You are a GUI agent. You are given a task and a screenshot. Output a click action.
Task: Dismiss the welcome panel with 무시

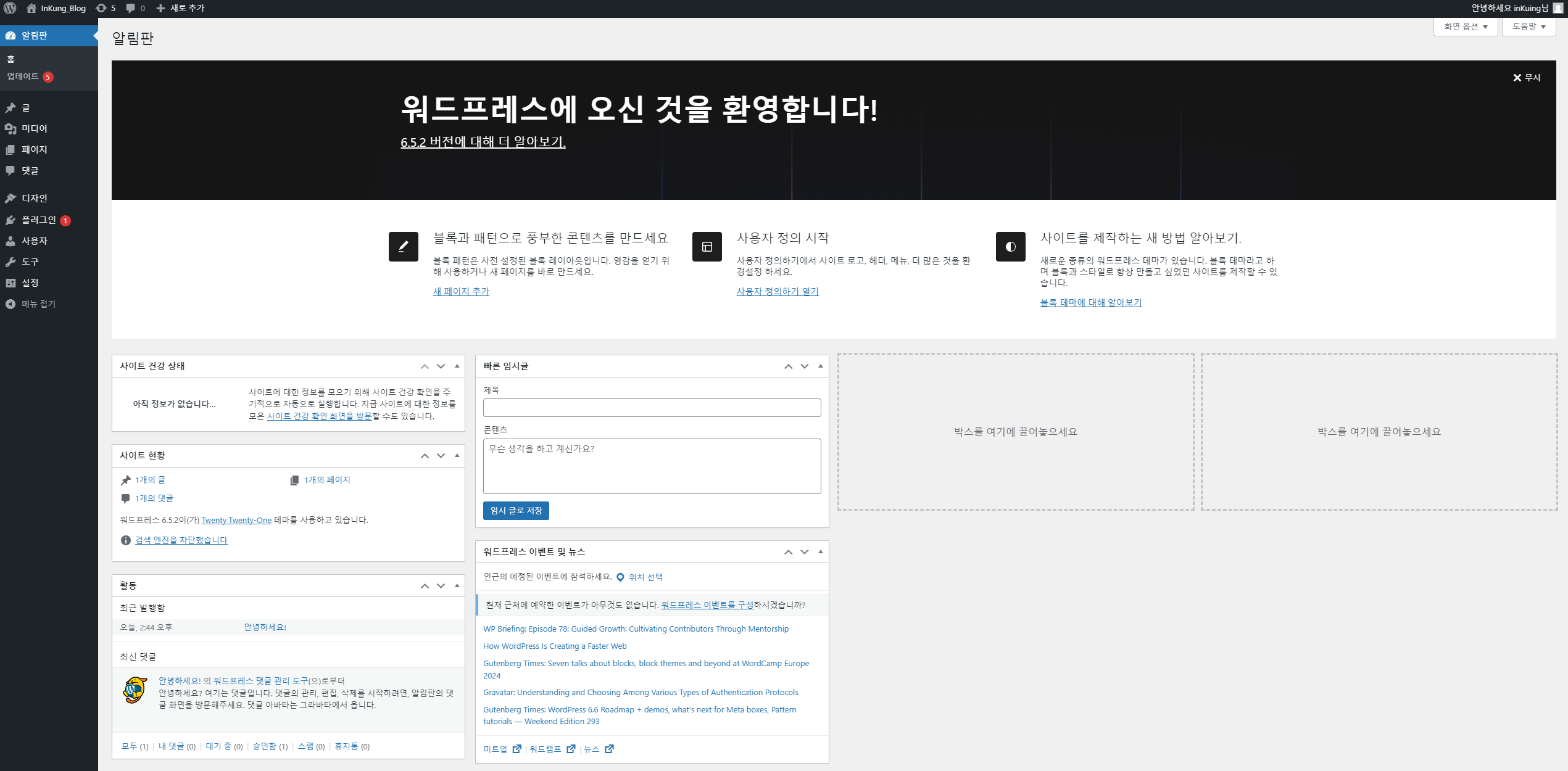pyautogui.click(x=1526, y=77)
